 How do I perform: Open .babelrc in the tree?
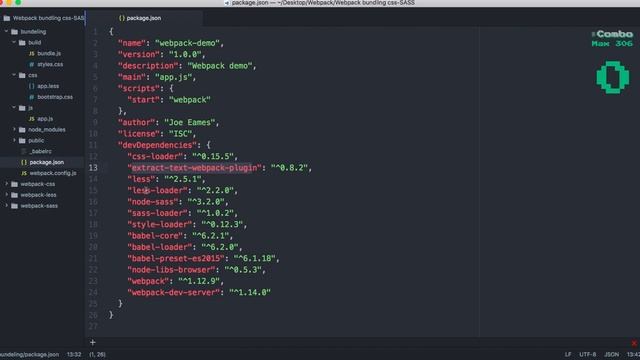click(40, 151)
